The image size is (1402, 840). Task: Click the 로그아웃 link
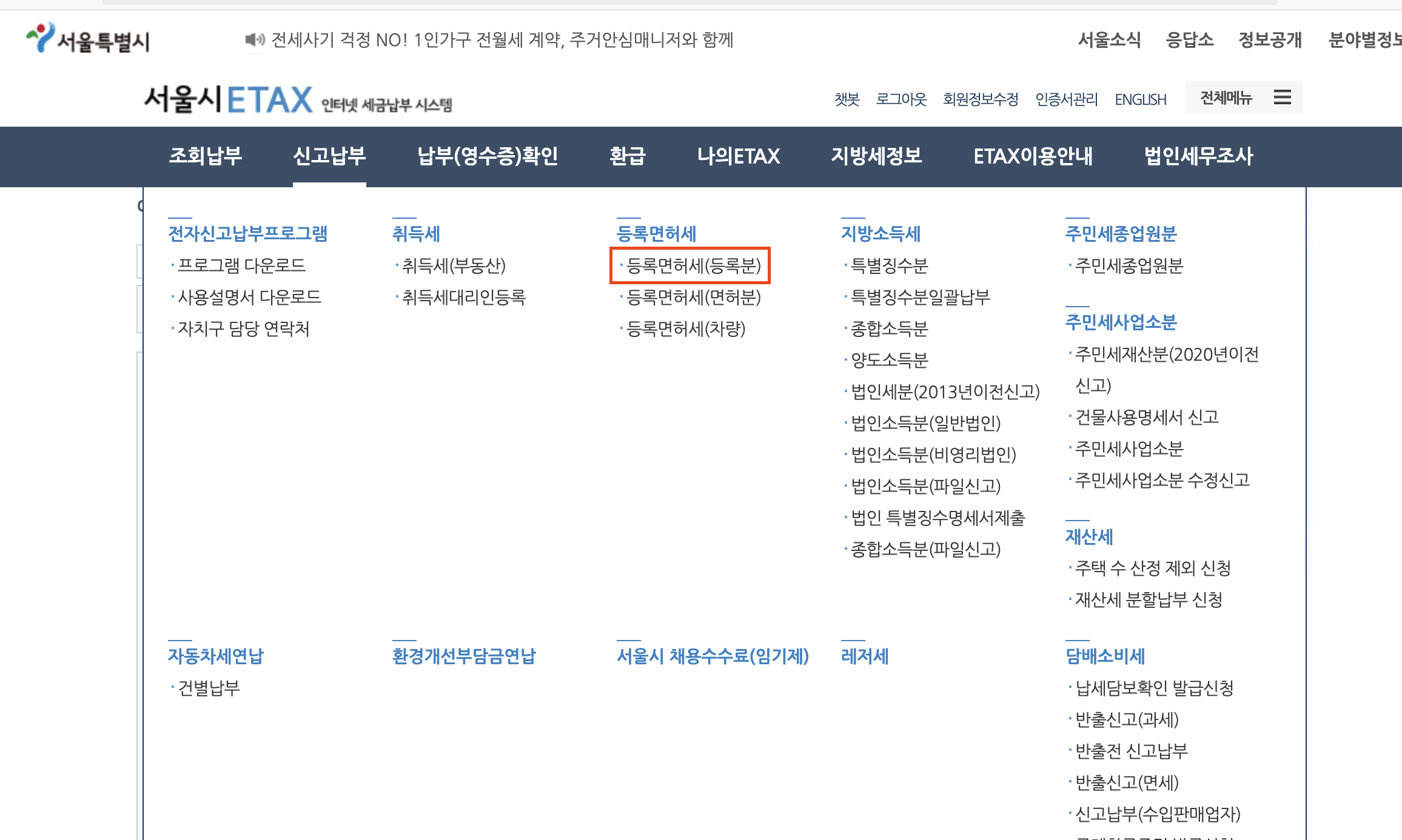[901, 99]
